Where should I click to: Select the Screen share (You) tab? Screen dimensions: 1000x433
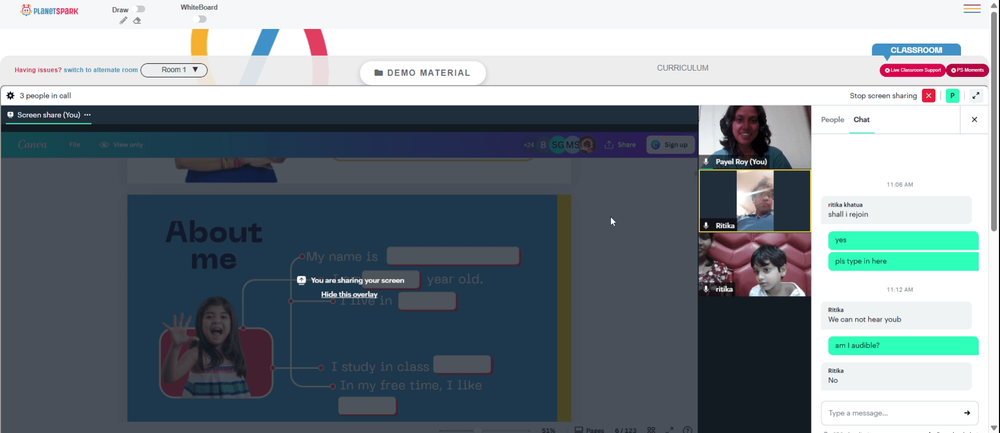48,115
